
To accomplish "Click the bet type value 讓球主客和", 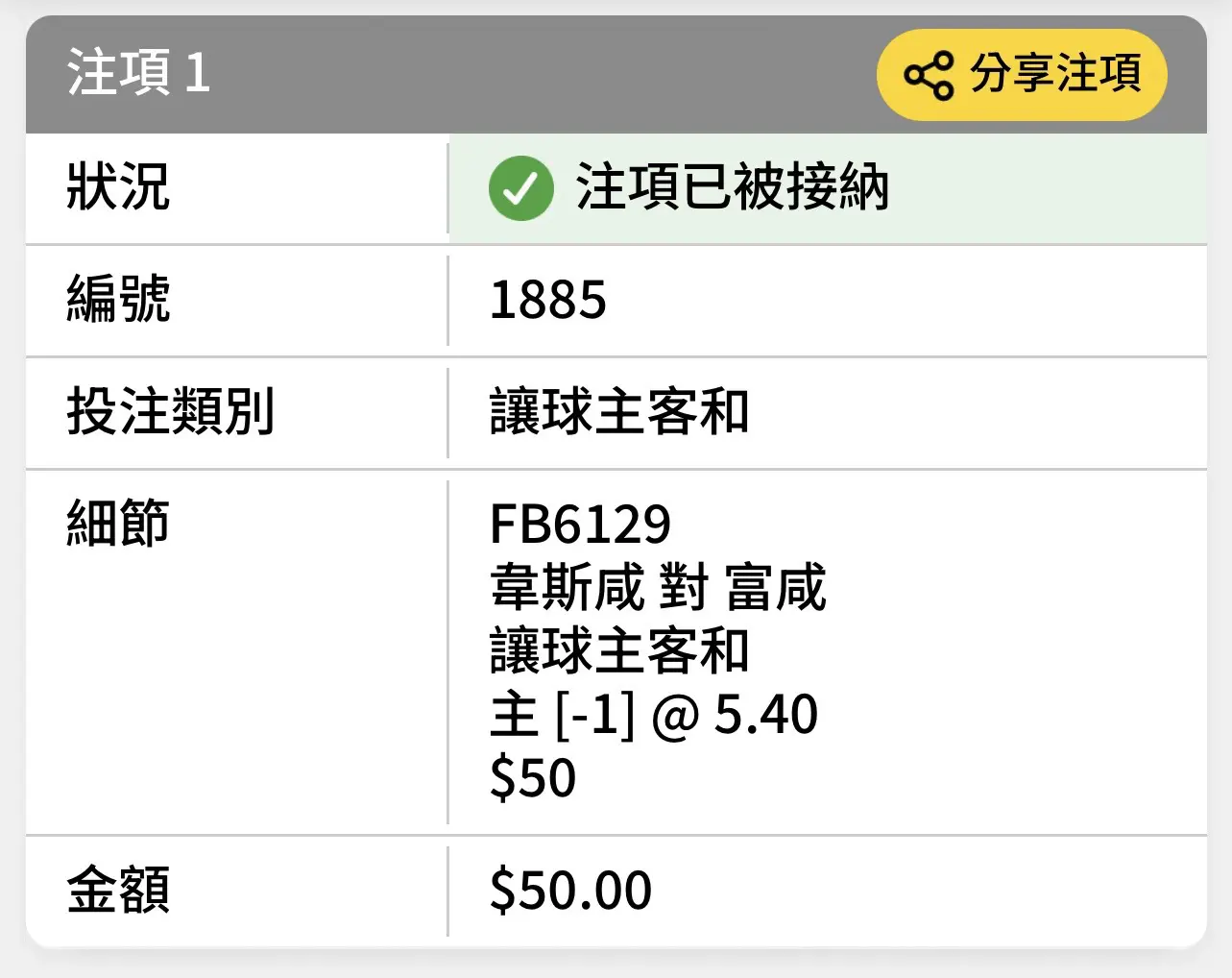I will [619, 412].
